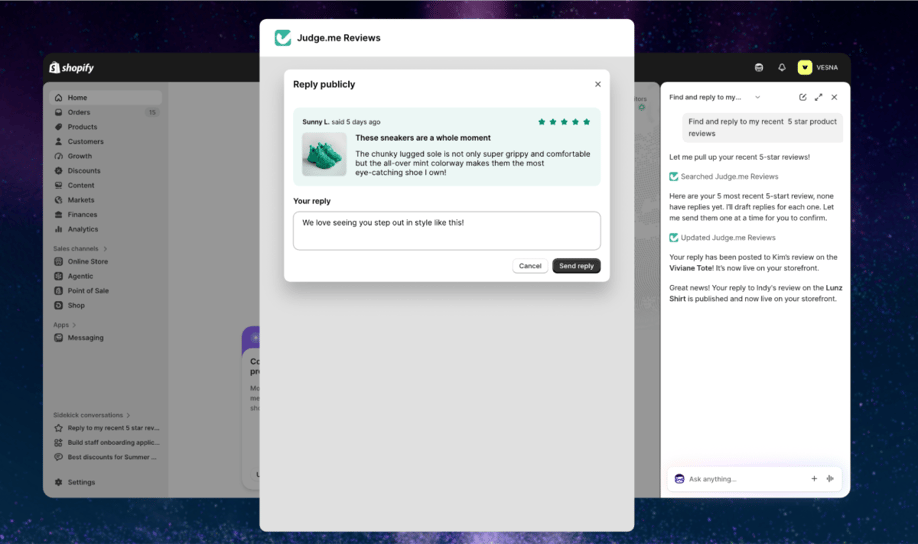Open Orders in the sidebar
Viewport: 918px width, 544px height.
[106, 112]
